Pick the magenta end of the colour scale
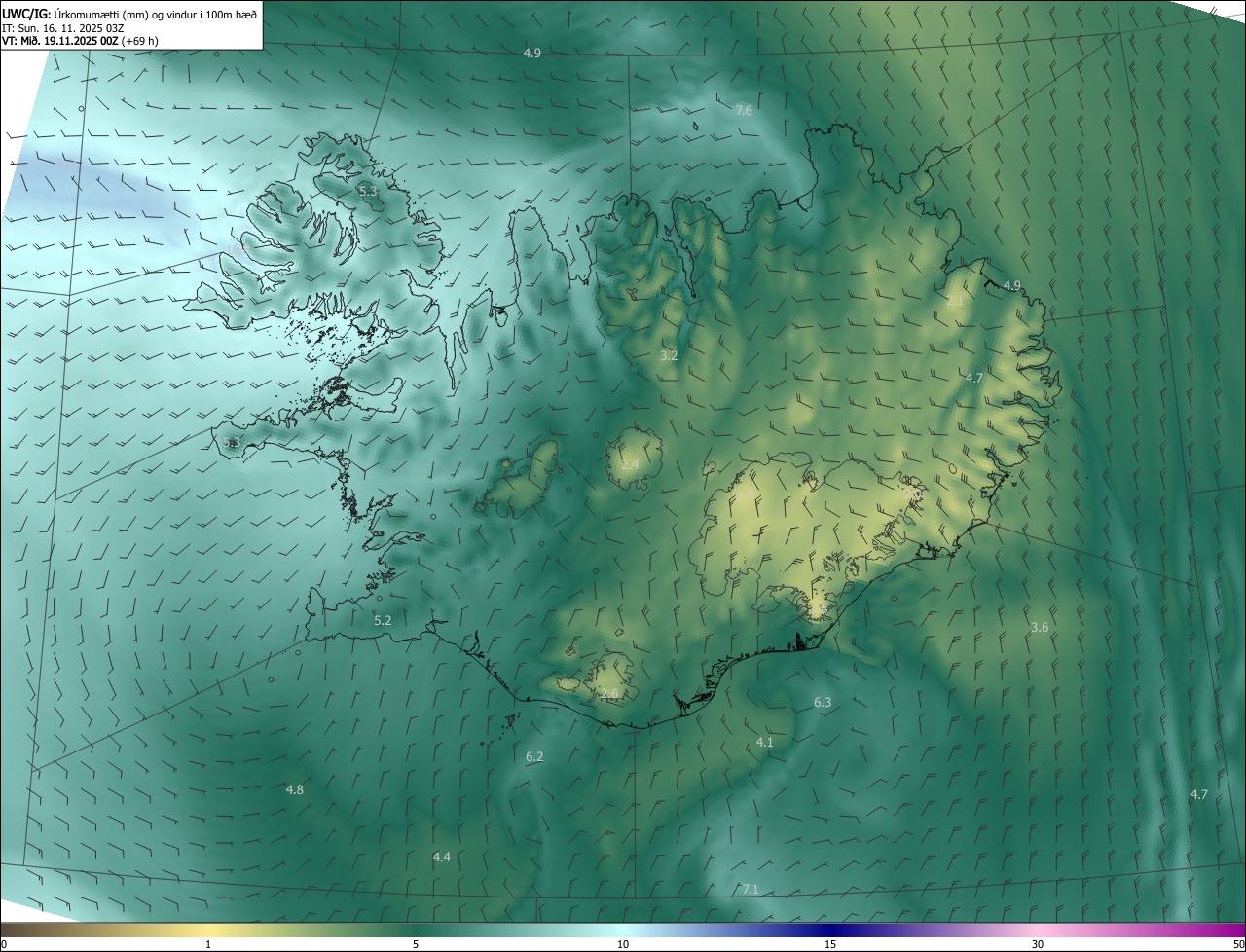The height and width of the screenshot is (952, 1246). (x=1227, y=931)
